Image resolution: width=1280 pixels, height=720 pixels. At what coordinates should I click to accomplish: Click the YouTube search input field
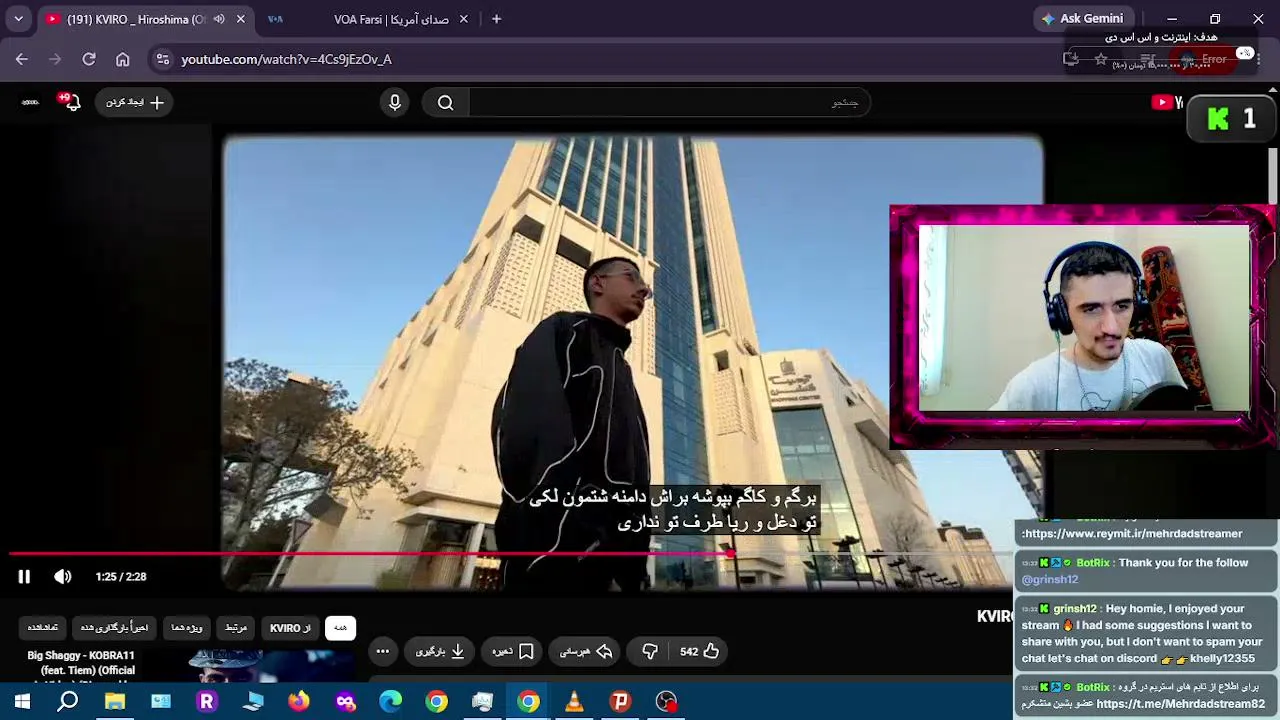click(x=668, y=102)
